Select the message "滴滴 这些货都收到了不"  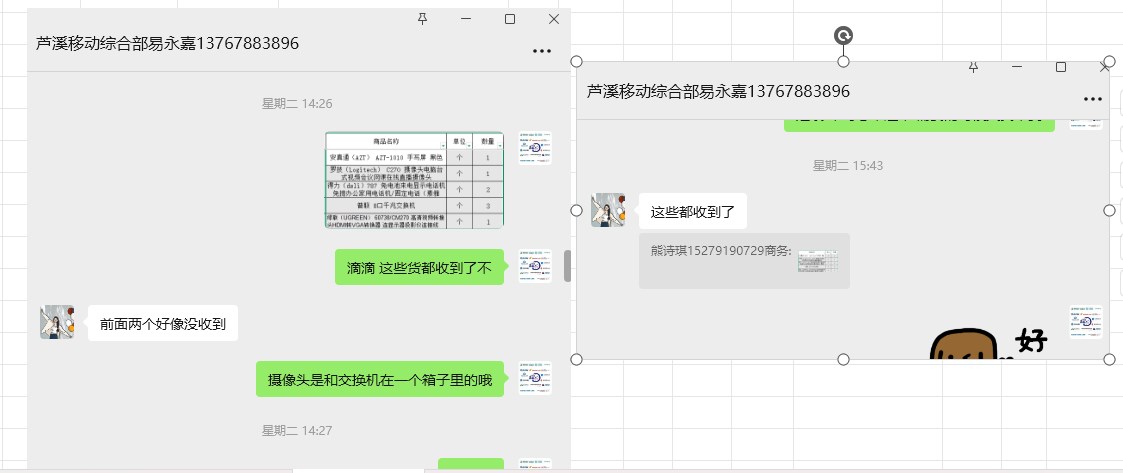coord(419,268)
